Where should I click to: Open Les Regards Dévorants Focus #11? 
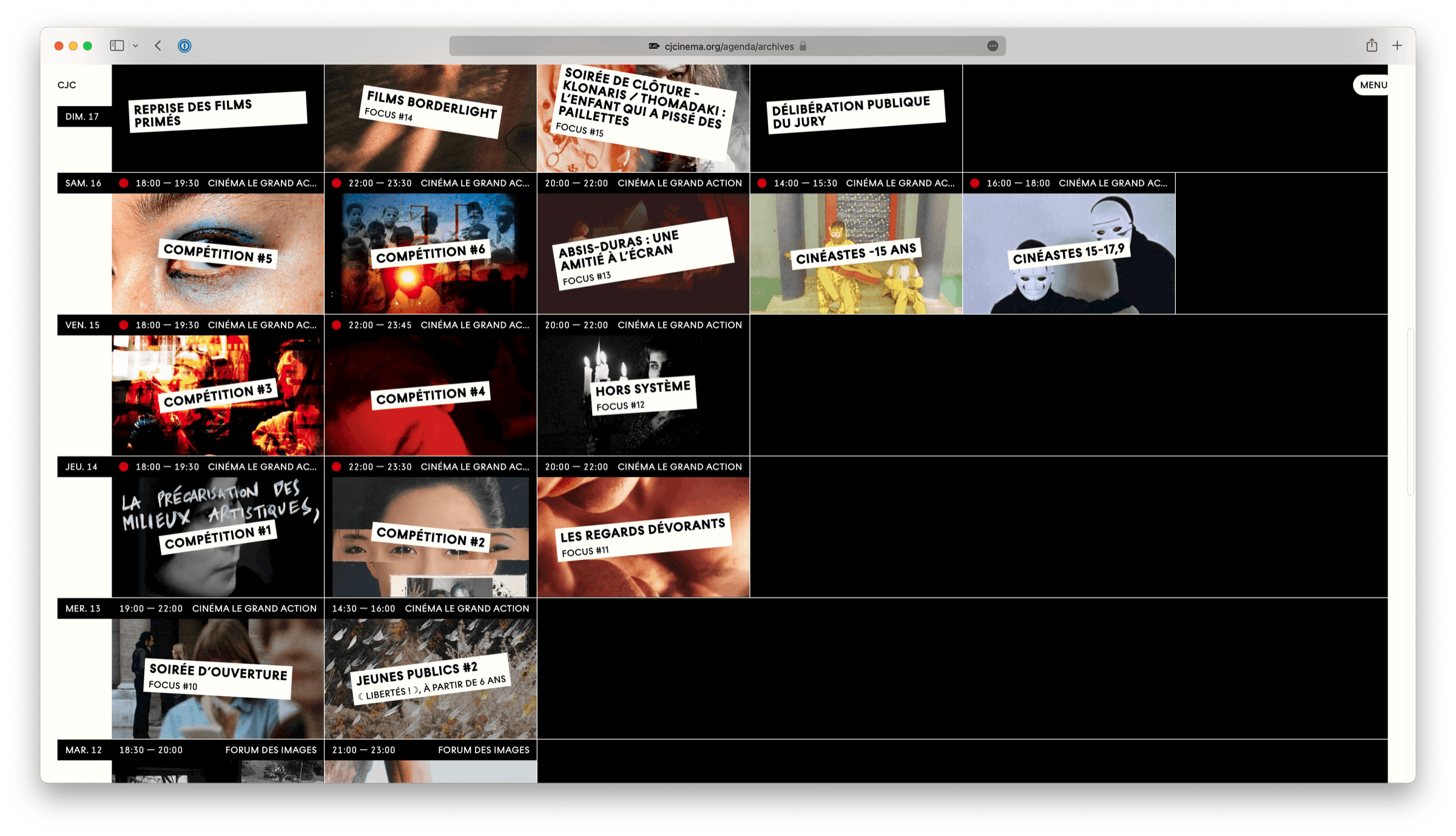click(x=643, y=536)
